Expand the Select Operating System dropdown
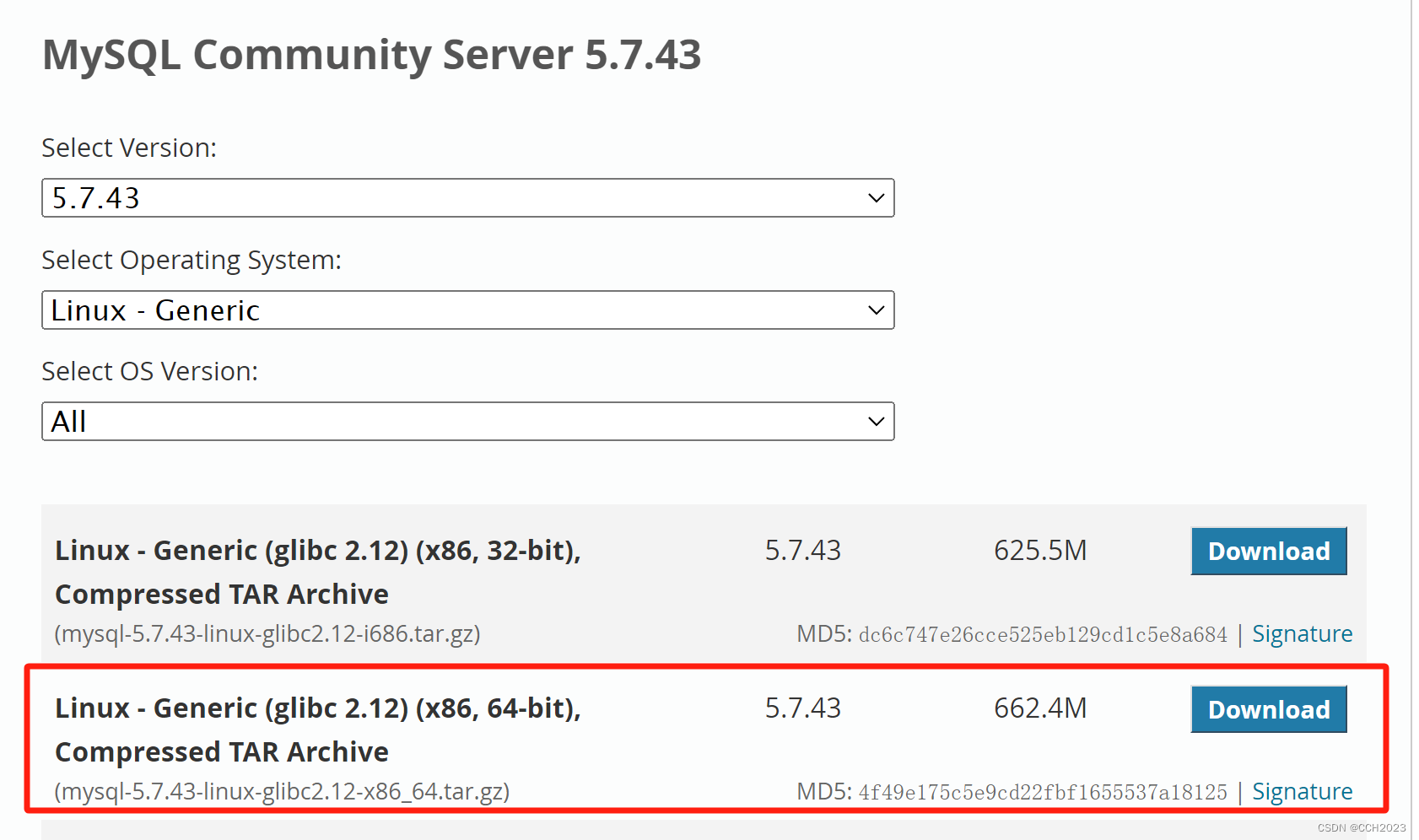The height and width of the screenshot is (840, 1419). [x=467, y=310]
